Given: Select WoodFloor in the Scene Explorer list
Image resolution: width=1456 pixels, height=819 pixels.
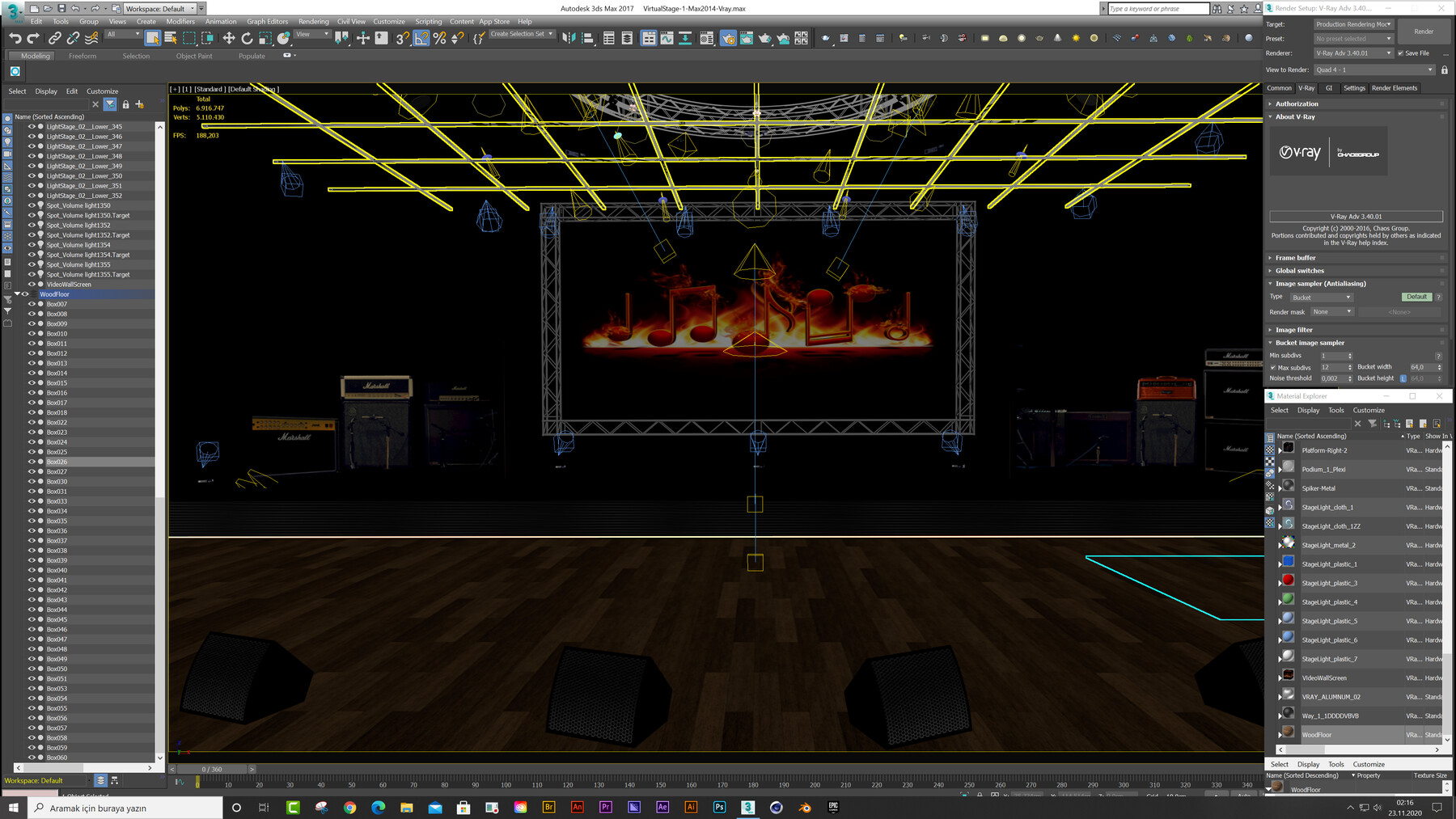Looking at the screenshot, I should click(54, 294).
